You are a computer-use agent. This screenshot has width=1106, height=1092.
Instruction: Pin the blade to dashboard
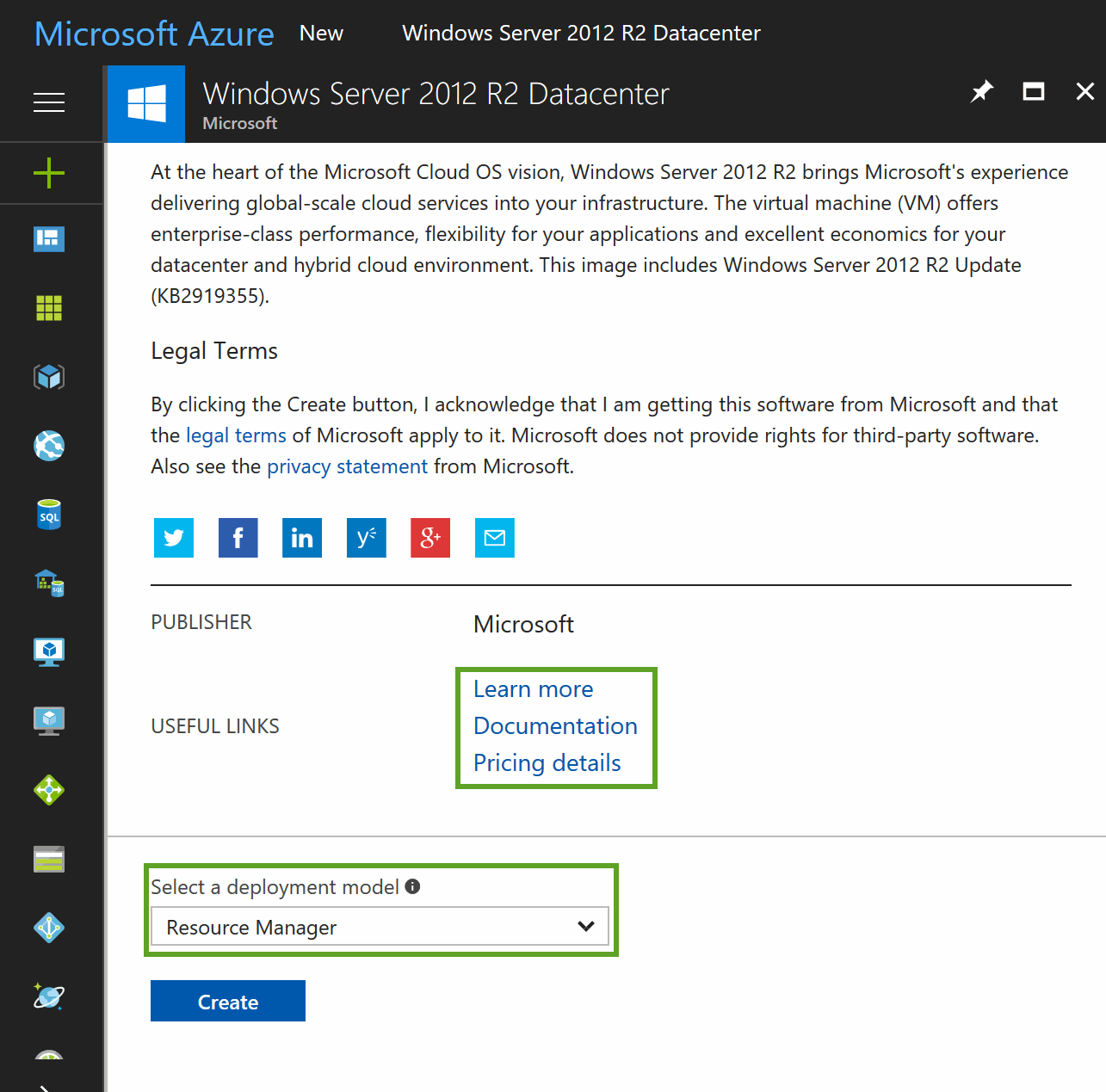coord(982,91)
